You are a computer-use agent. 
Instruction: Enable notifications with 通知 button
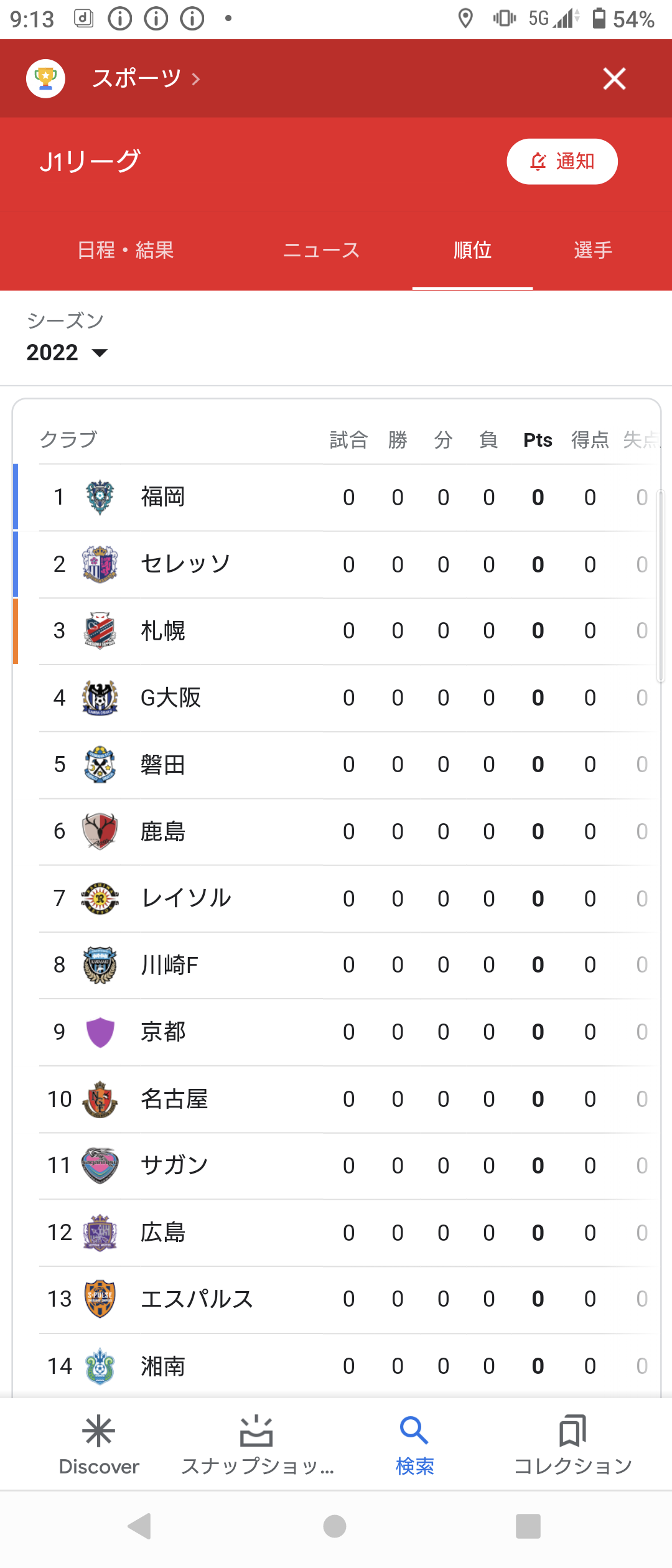(x=562, y=161)
